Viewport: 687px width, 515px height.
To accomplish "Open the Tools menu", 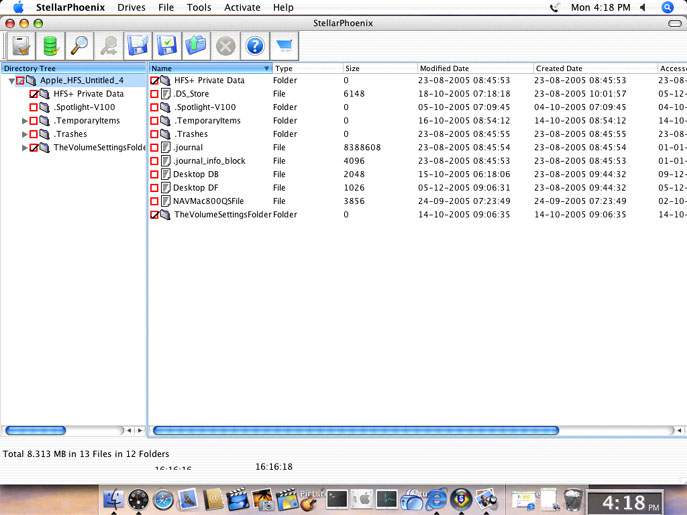I will click(x=199, y=7).
